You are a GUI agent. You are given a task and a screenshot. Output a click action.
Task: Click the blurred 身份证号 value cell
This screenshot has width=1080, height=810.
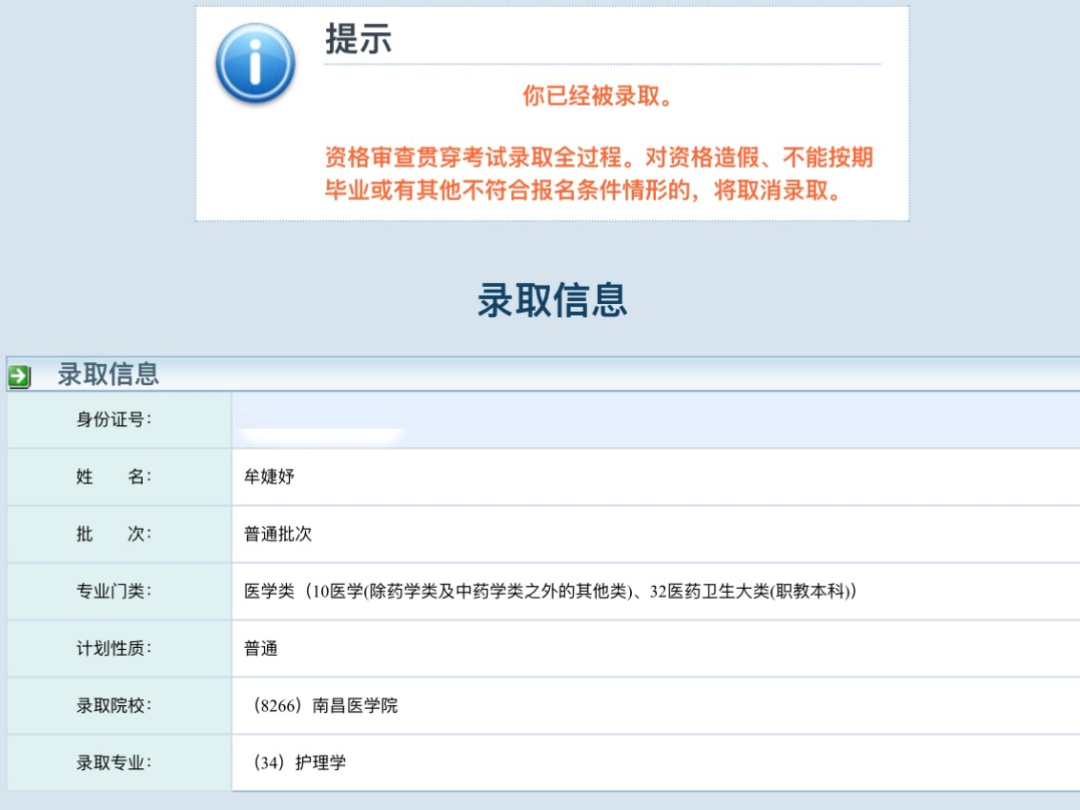pyautogui.click(x=656, y=420)
